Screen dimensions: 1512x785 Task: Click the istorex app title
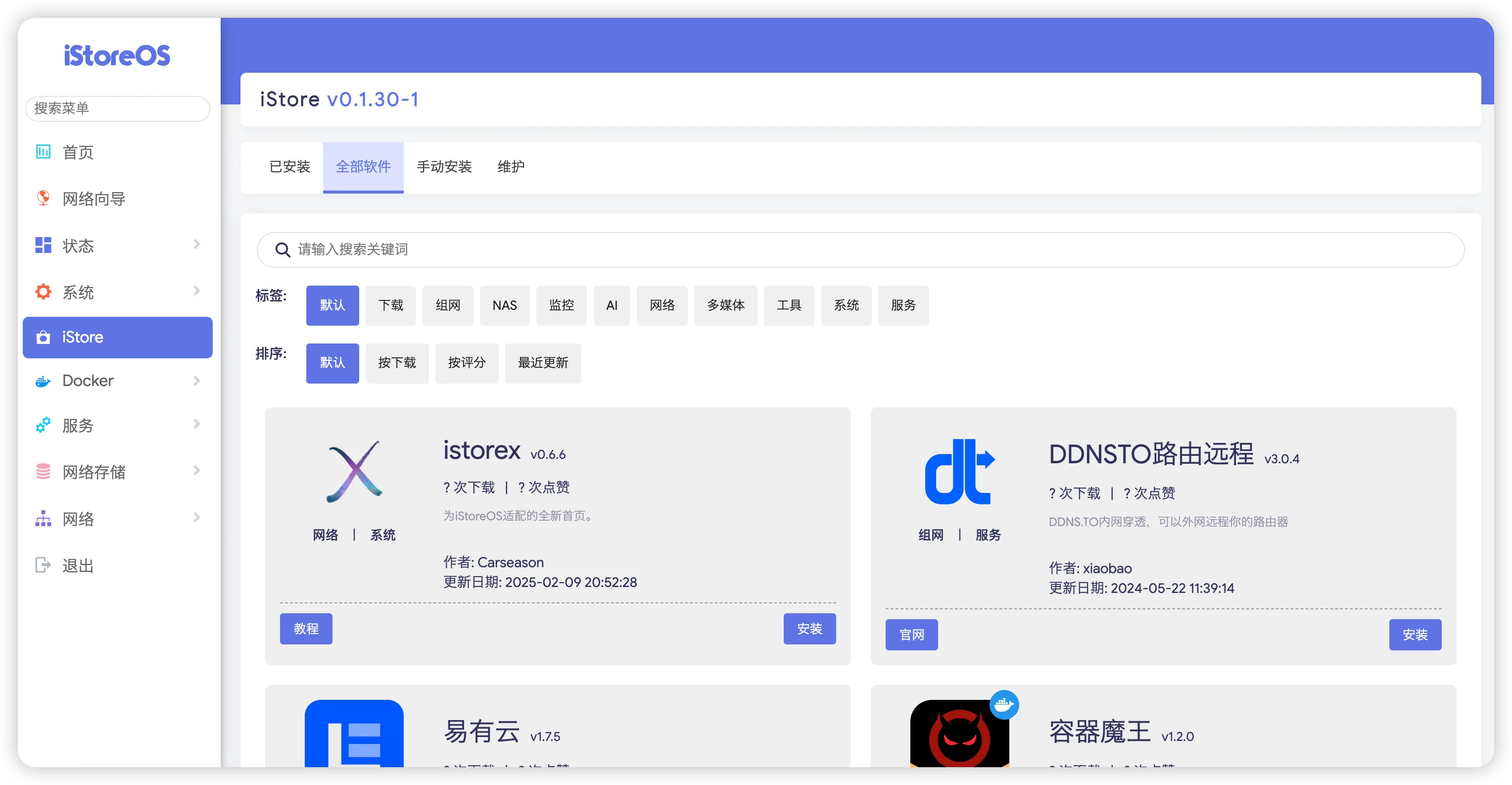(482, 451)
